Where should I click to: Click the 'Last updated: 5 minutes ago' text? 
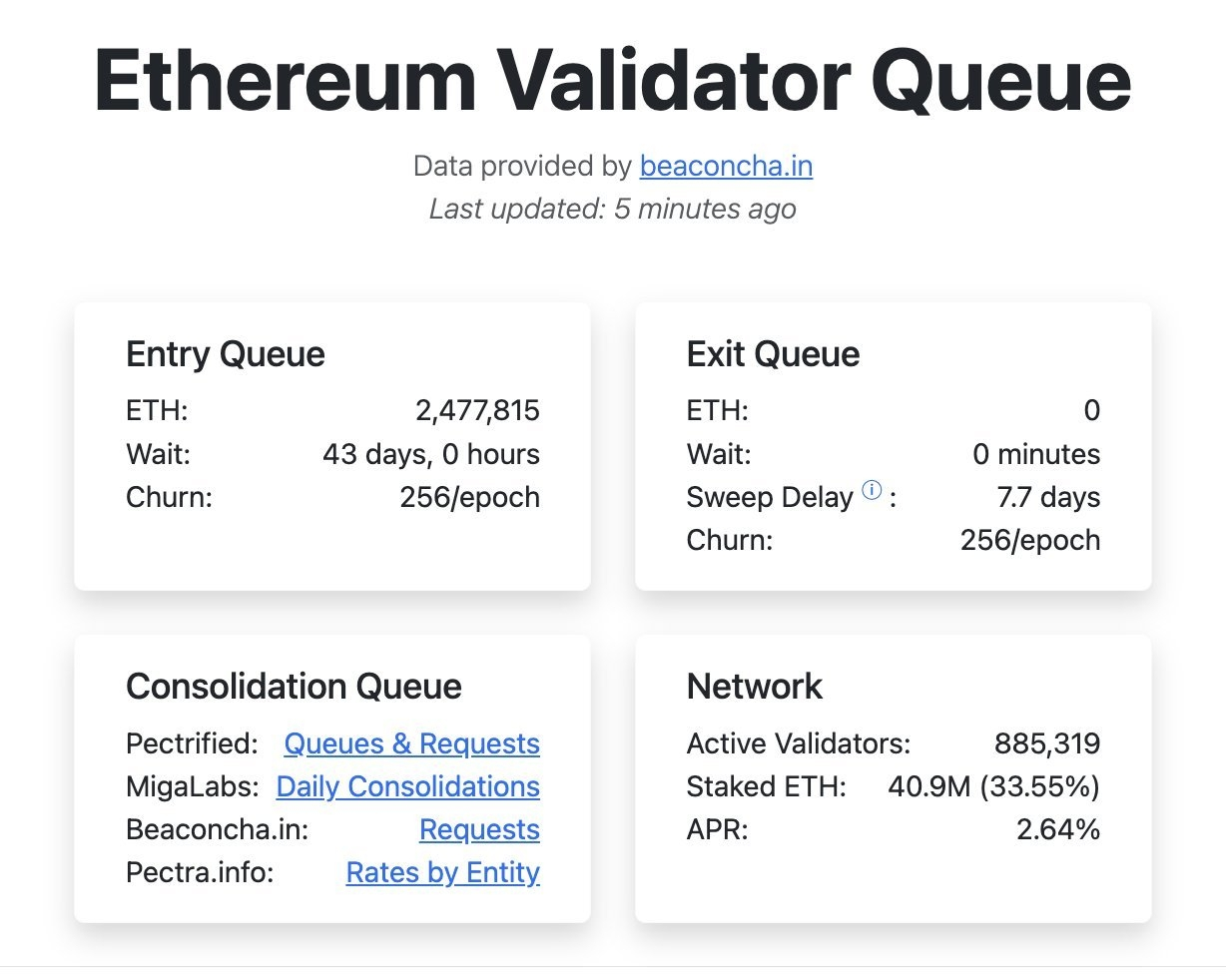(613, 209)
